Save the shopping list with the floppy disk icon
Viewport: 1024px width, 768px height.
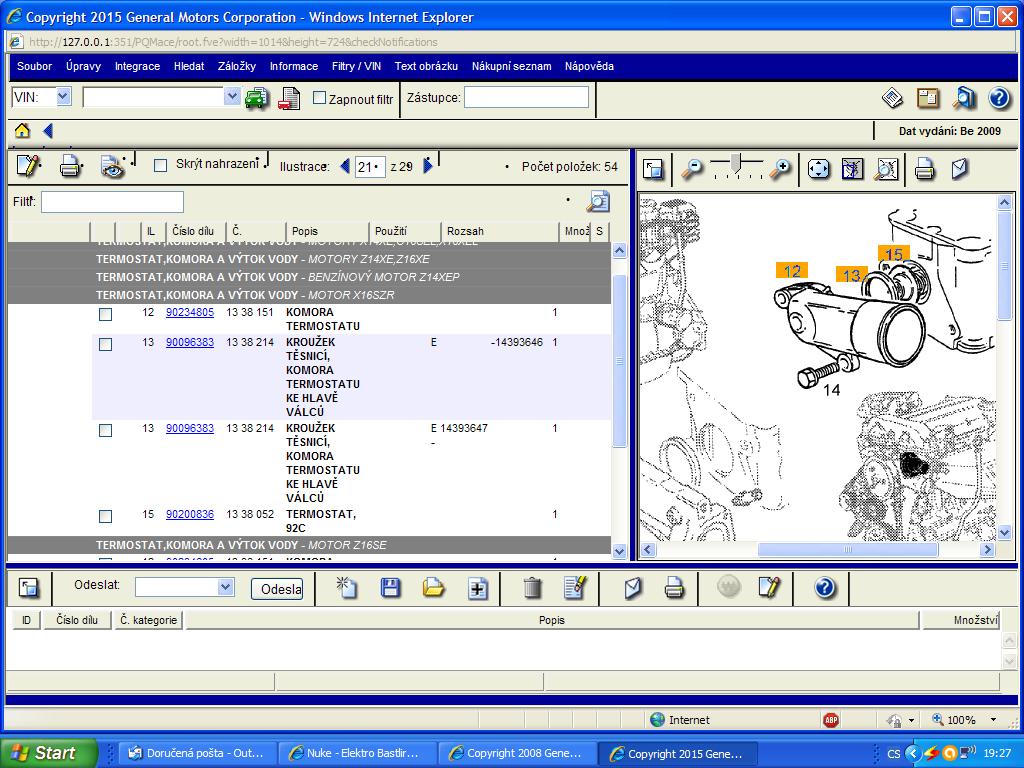click(390, 588)
